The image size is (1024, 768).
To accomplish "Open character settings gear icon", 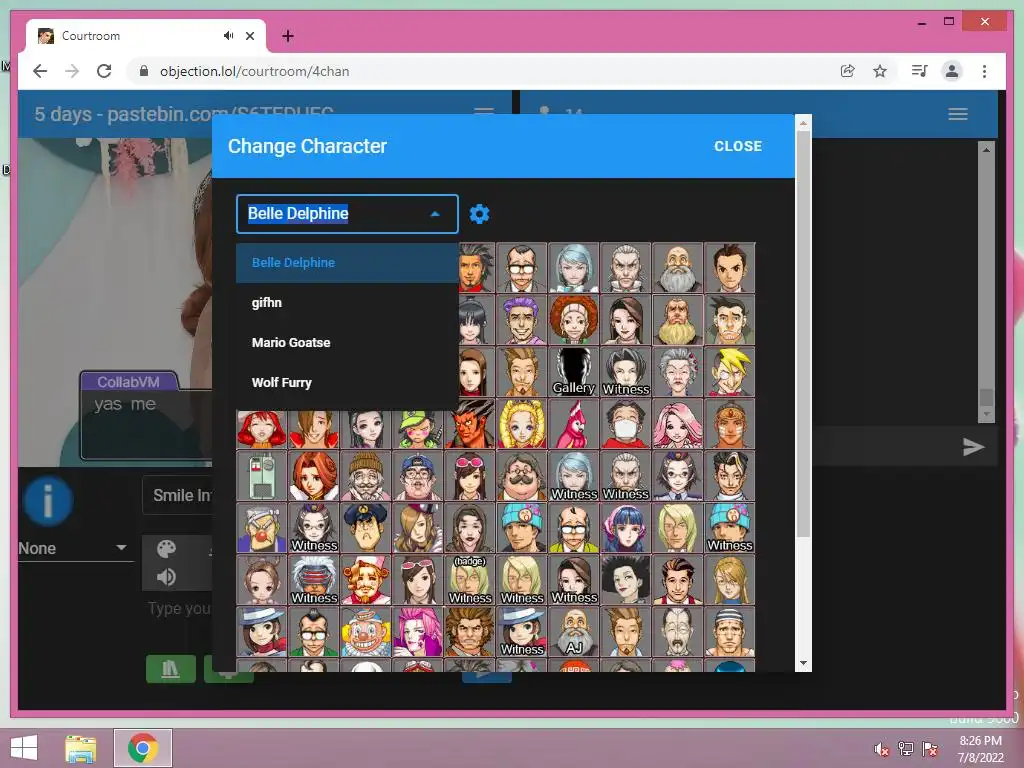I will point(479,214).
